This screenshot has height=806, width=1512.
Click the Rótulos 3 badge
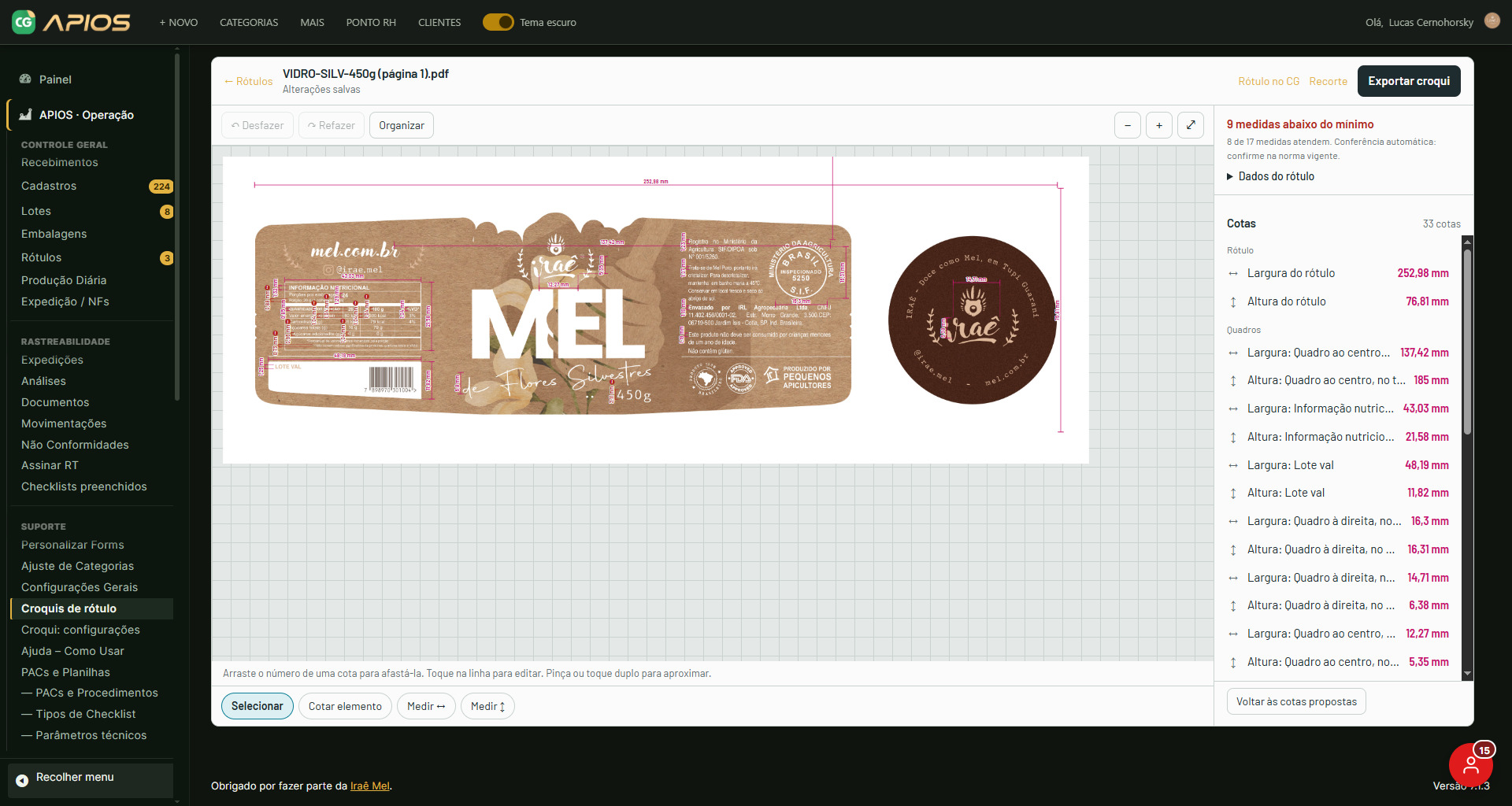tap(167, 258)
